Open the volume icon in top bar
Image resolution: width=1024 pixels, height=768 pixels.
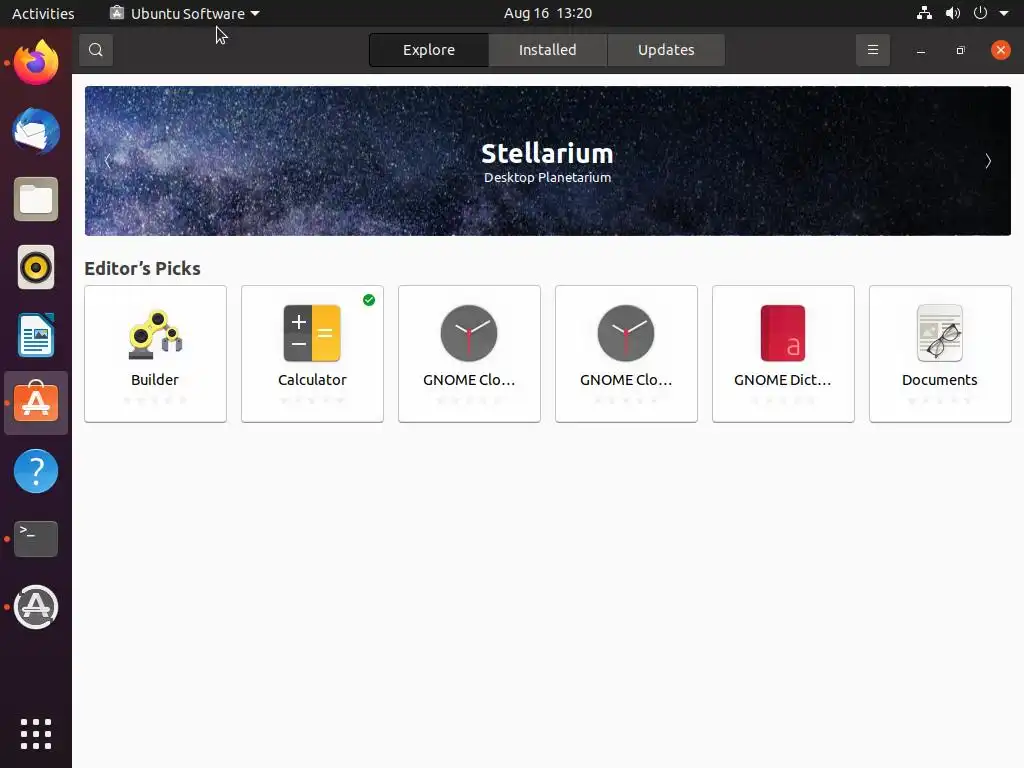coord(953,13)
